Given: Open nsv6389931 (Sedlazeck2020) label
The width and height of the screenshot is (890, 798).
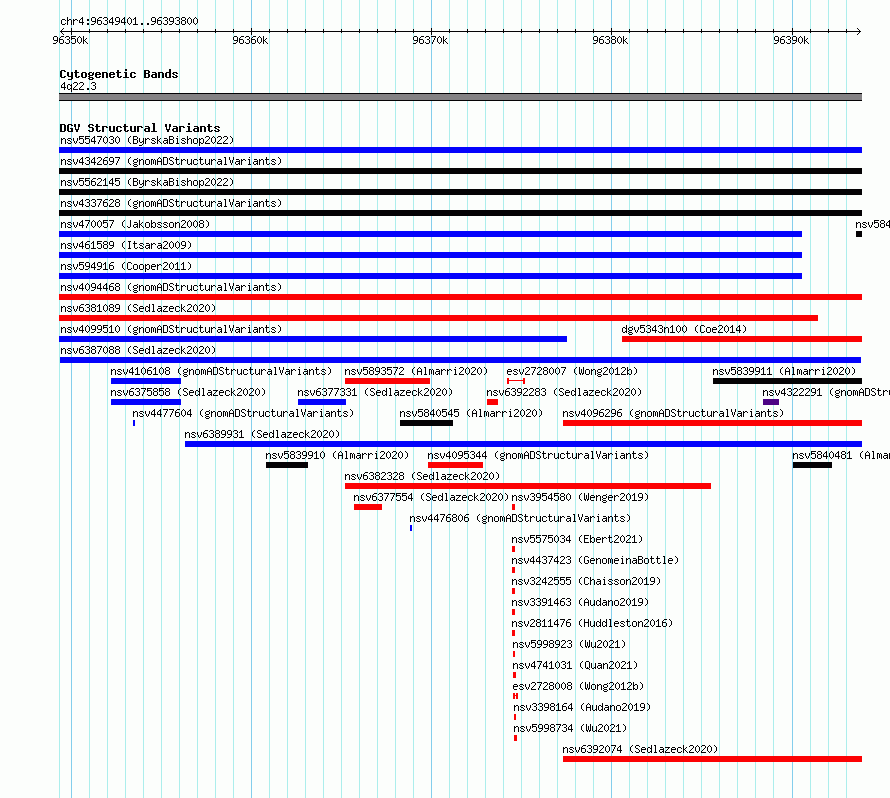Looking at the screenshot, I should click(262, 434).
